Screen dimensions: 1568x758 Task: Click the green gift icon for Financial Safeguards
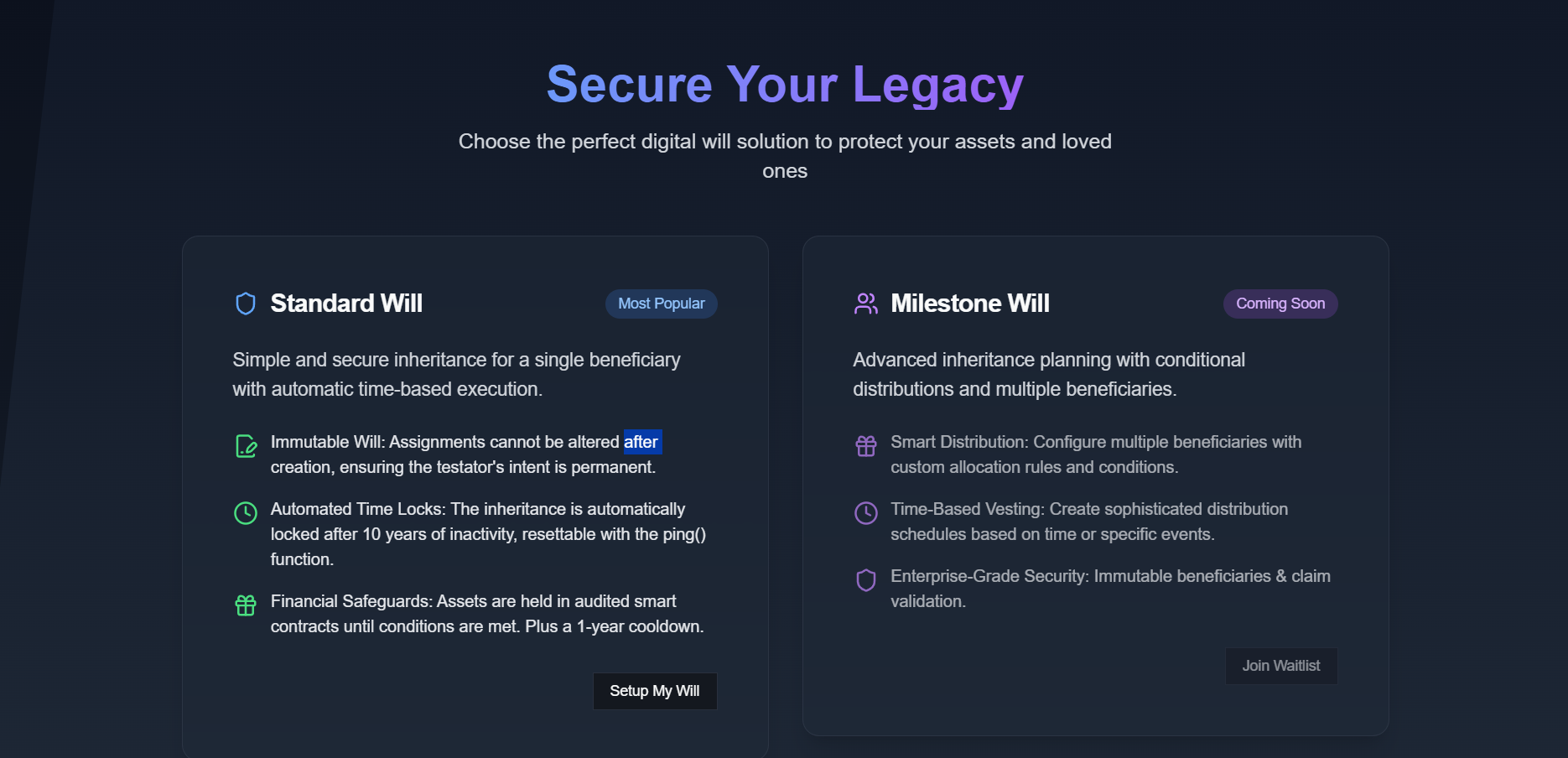tap(246, 605)
